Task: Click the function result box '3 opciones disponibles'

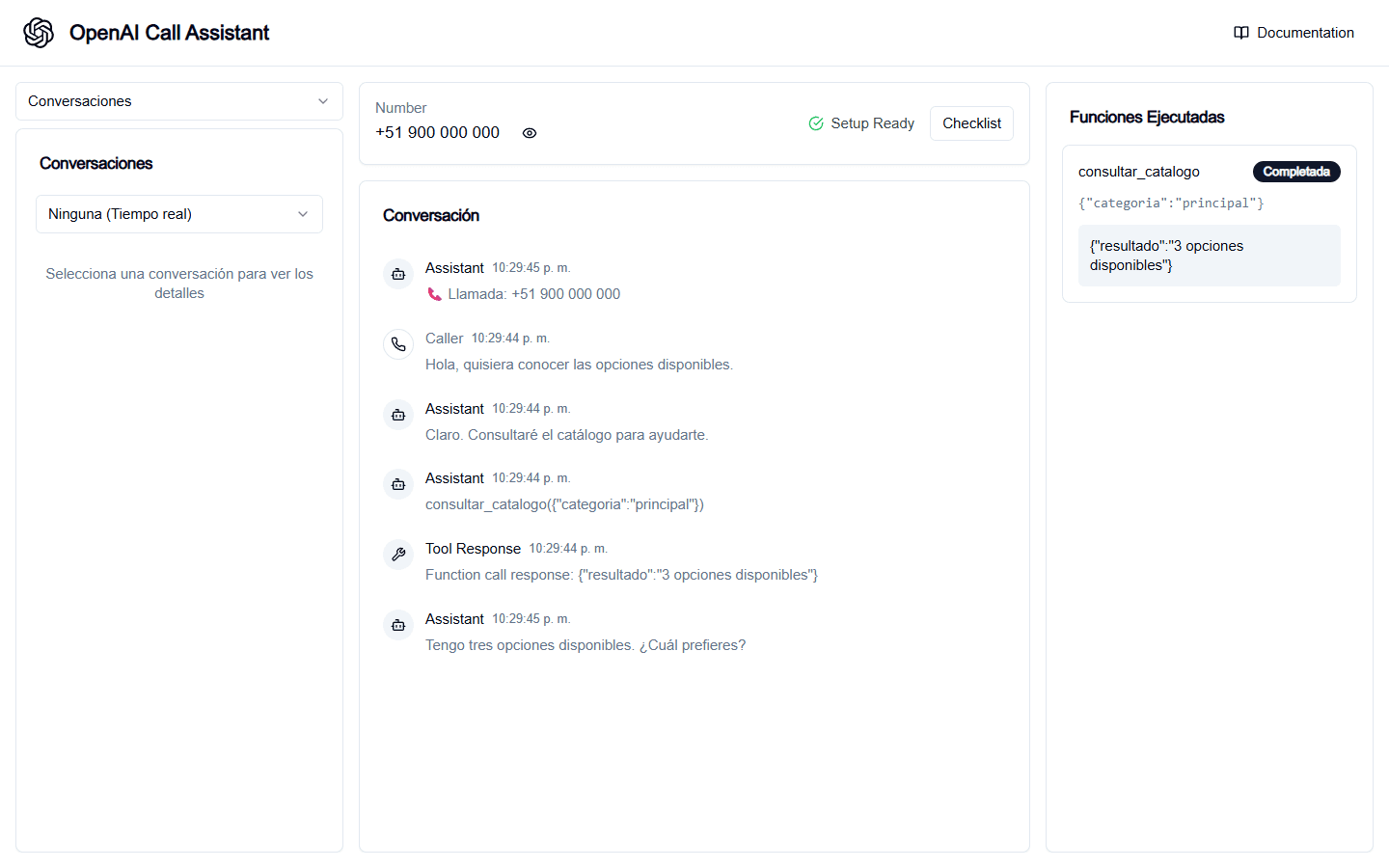Action: tap(1210, 256)
